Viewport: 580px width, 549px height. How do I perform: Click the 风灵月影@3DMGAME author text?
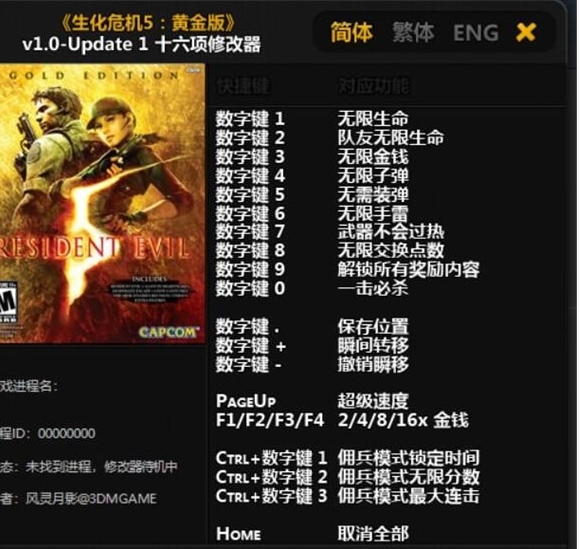point(91,499)
